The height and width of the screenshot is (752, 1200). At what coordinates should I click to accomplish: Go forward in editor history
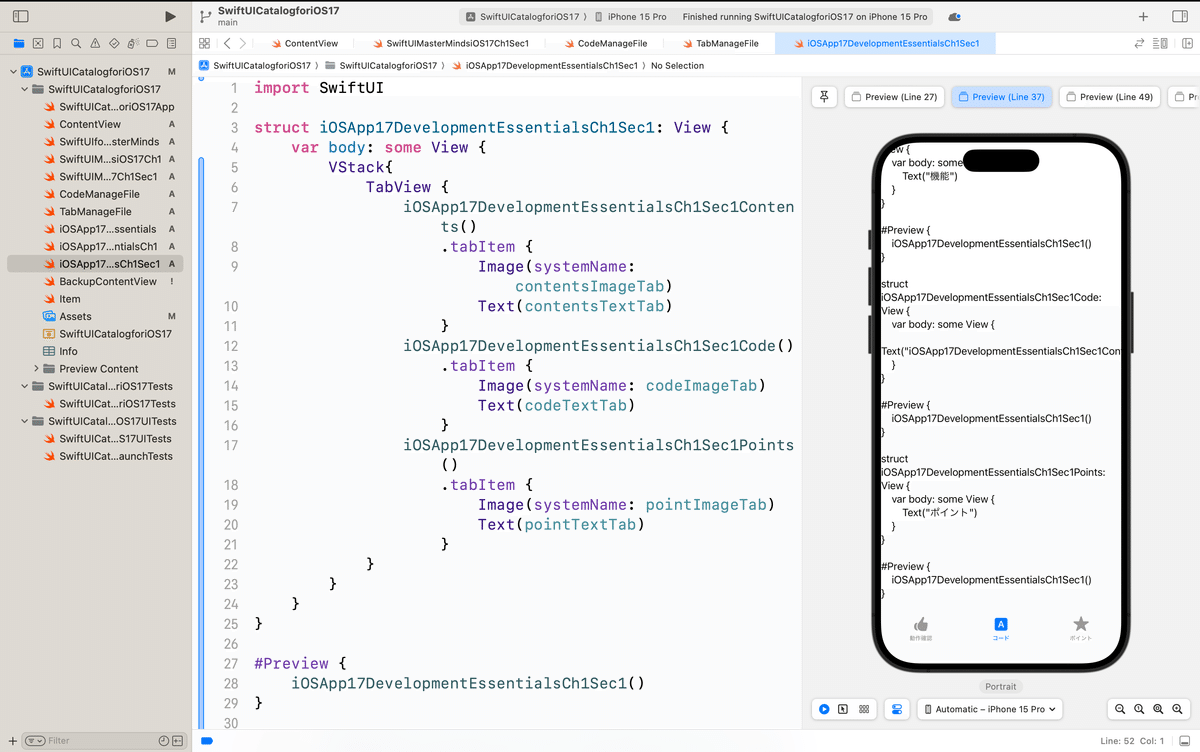pyautogui.click(x=243, y=44)
